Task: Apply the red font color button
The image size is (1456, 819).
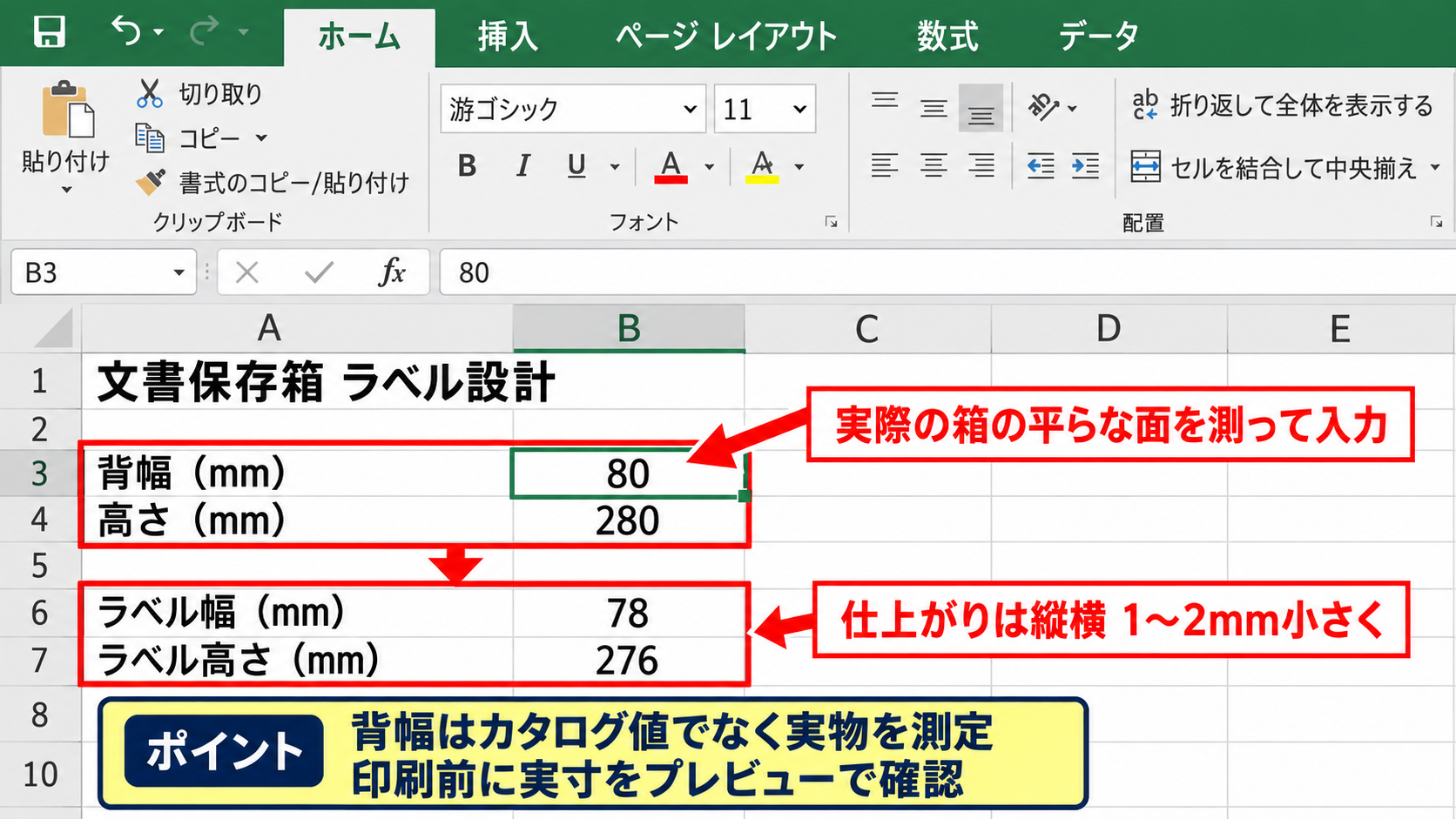Action: point(671,166)
